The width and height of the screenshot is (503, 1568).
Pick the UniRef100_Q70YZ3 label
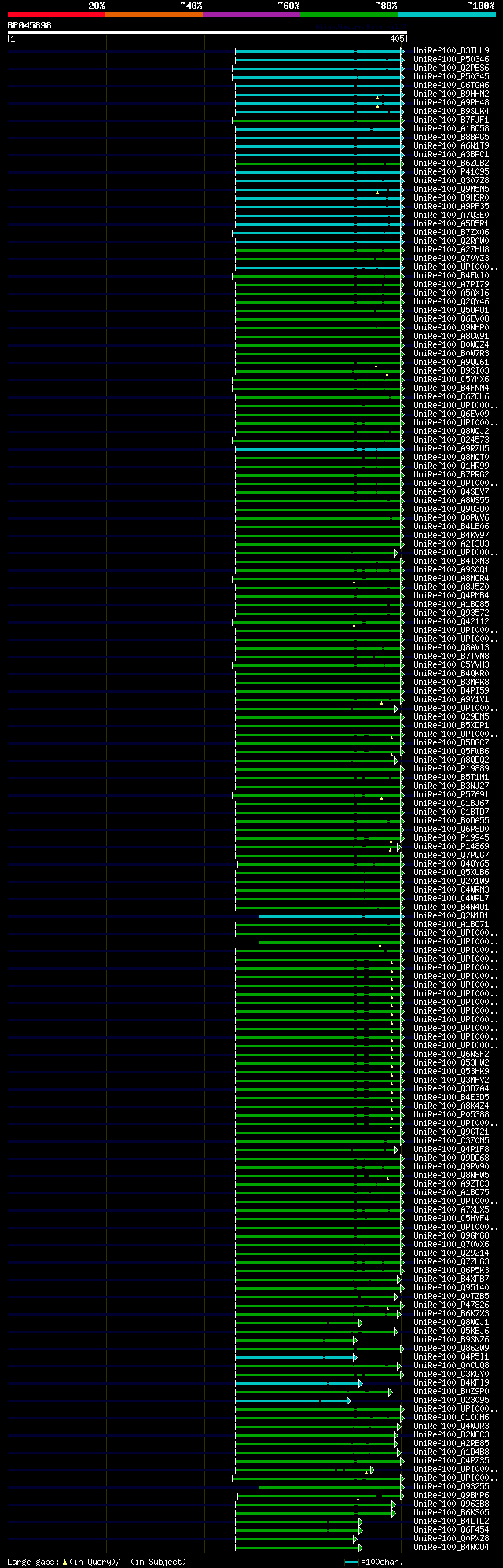pyautogui.click(x=451, y=258)
